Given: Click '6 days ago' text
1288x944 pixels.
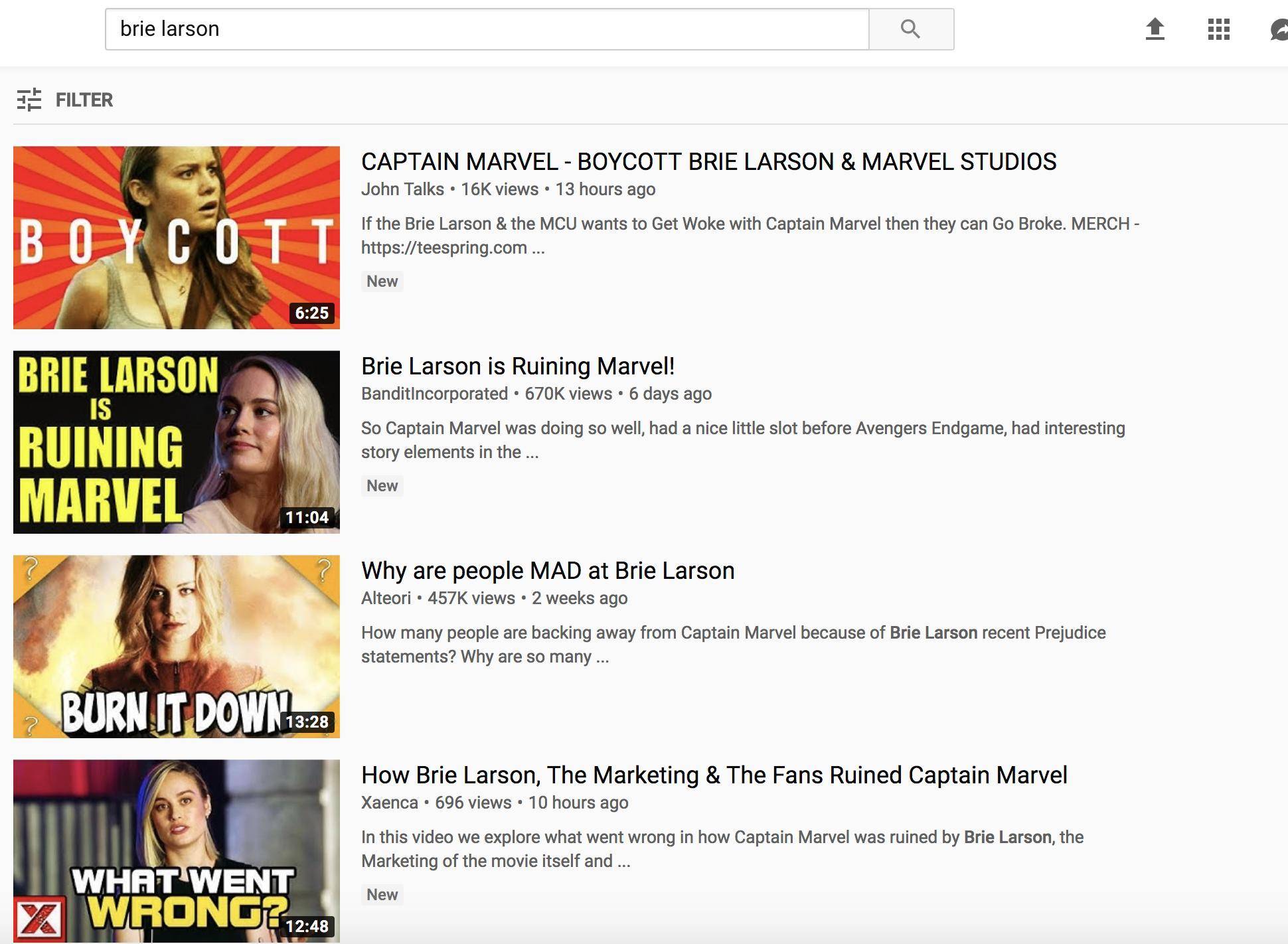Looking at the screenshot, I should pos(671,394).
